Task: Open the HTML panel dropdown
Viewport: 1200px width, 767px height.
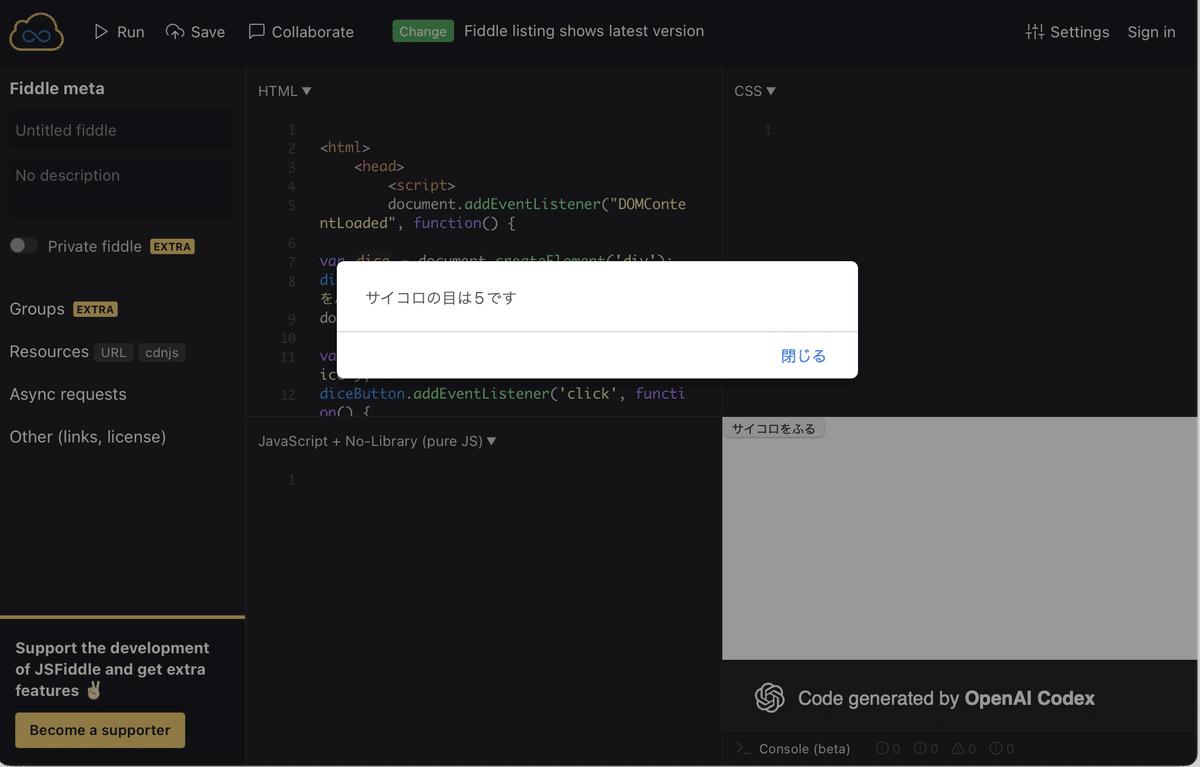Action: 283,90
